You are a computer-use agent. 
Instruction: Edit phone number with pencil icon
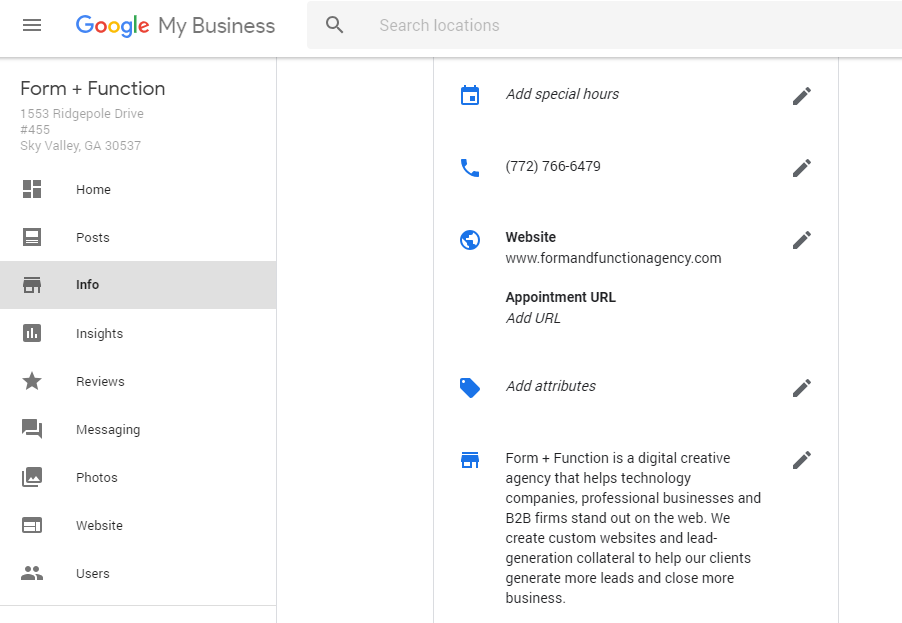802,168
